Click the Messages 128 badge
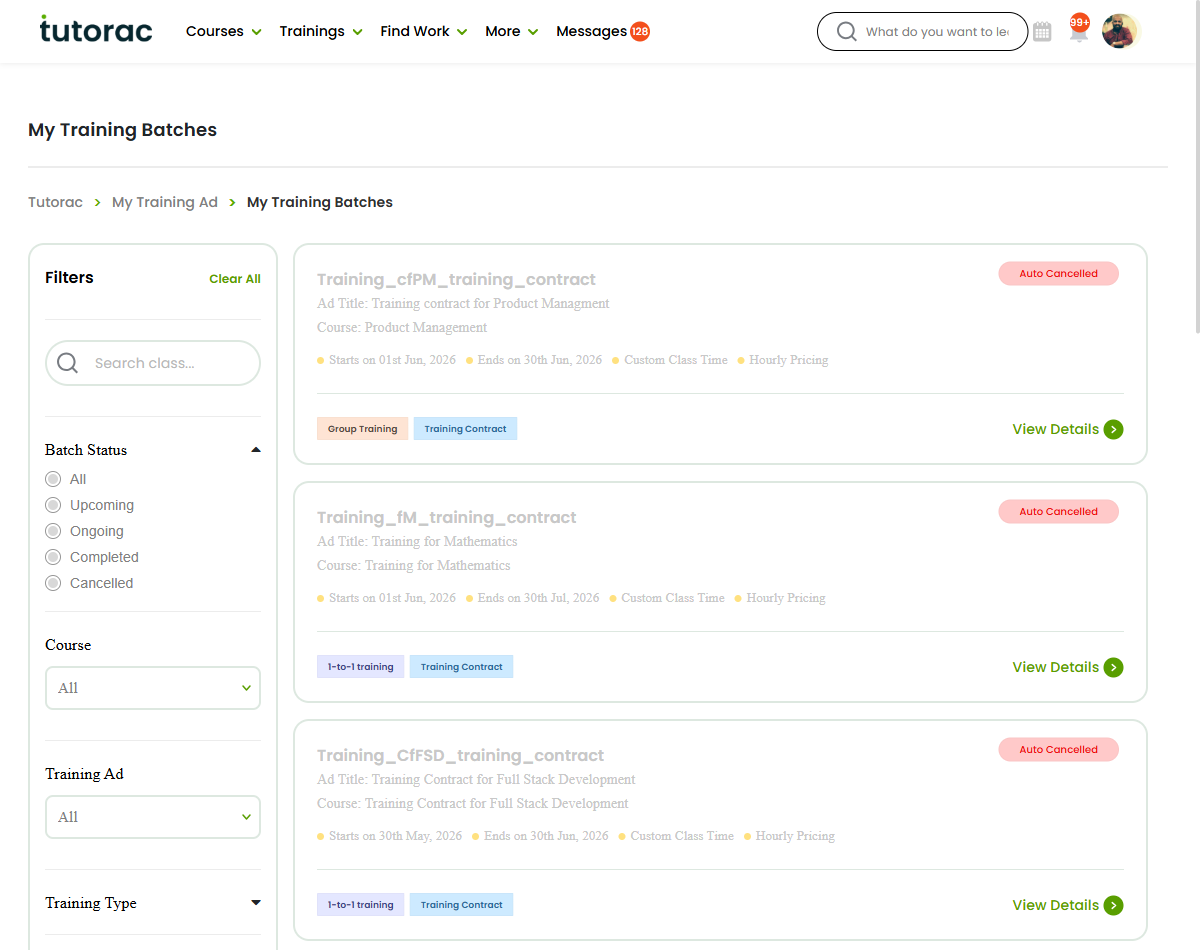1200x950 pixels. 640,31
